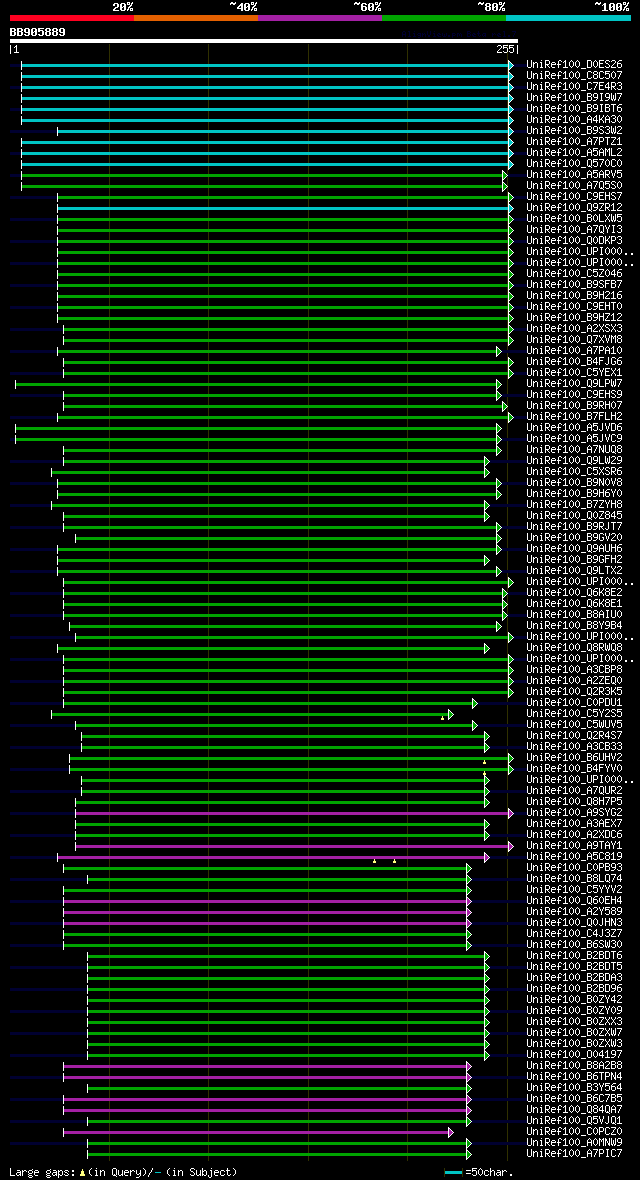Screen dimensions: 640x1180
Task: Click label UniRef100_B9GV20
Action: 574,537
